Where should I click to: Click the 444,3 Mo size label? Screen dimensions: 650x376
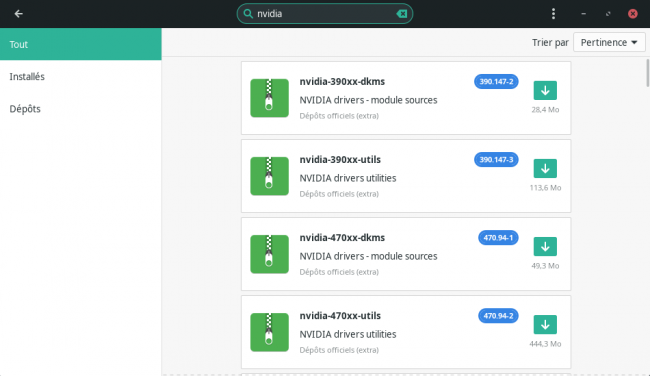coord(545,344)
